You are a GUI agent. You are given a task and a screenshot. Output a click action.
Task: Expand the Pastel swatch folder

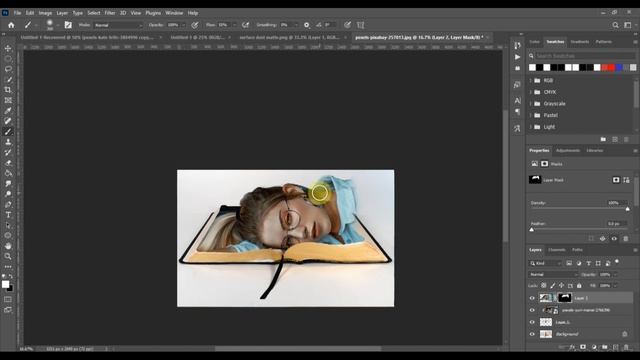coord(531,115)
